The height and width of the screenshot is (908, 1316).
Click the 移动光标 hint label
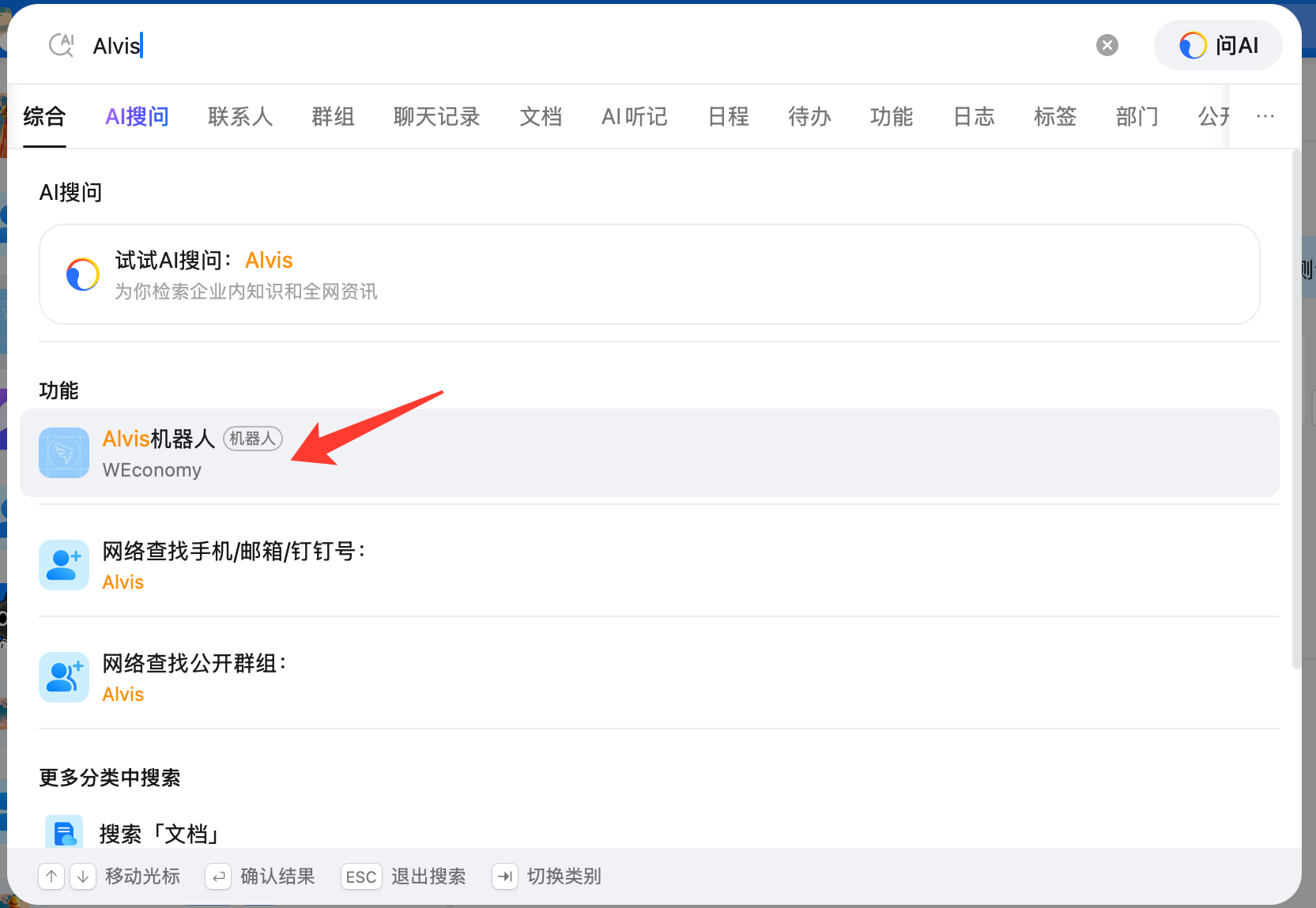click(x=142, y=876)
